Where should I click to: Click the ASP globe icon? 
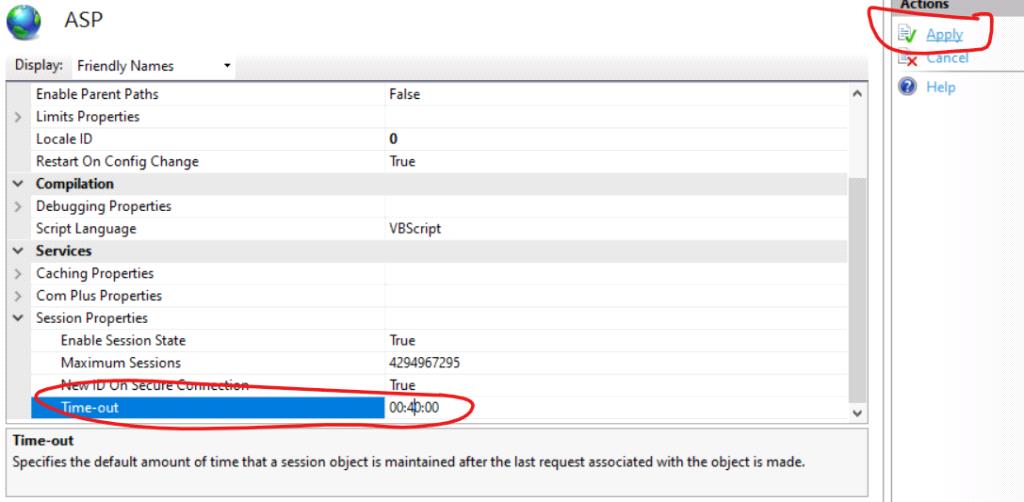(24, 22)
